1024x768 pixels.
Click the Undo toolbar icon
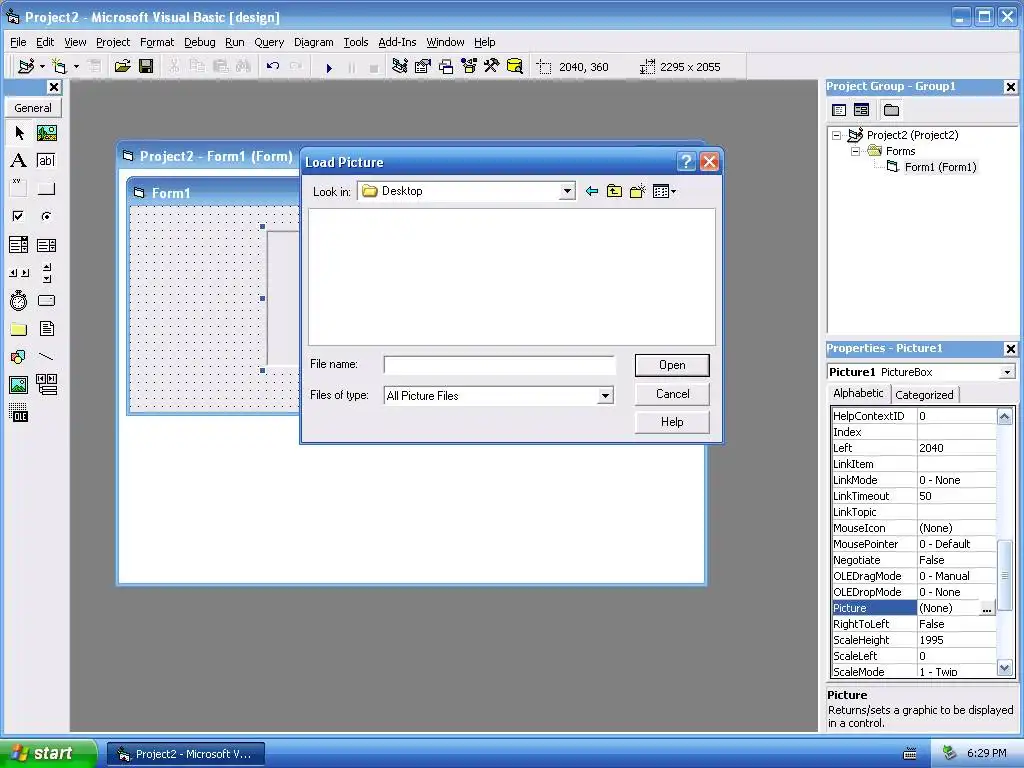point(273,66)
